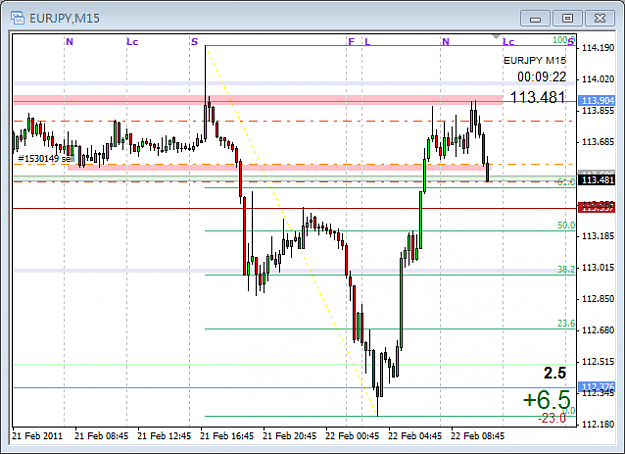Click the '21 Feb 16:45' time axis label
This screenshot has width=625, height=454.
tap(227, 436)
